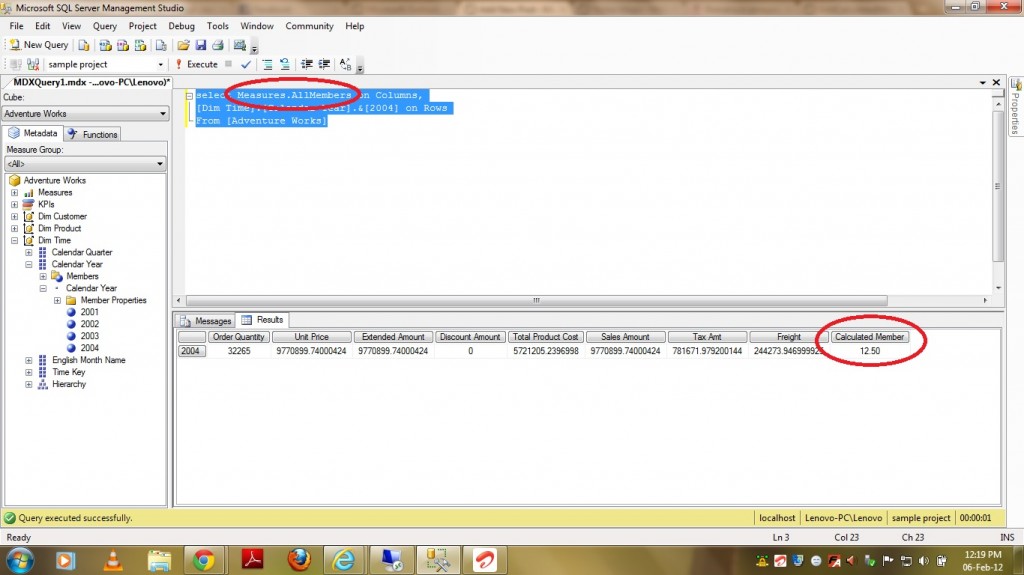Select the 2003 year member
1024x575 pixels.
[89, 336]
